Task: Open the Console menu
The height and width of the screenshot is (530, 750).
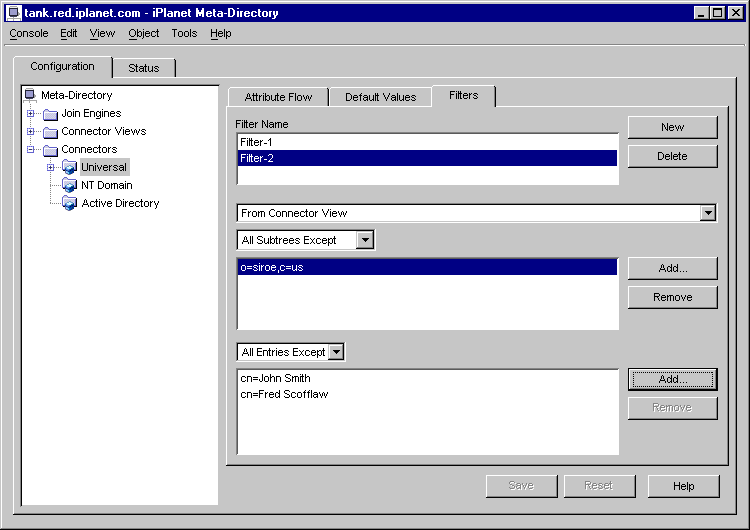Action: click(29, 33)
